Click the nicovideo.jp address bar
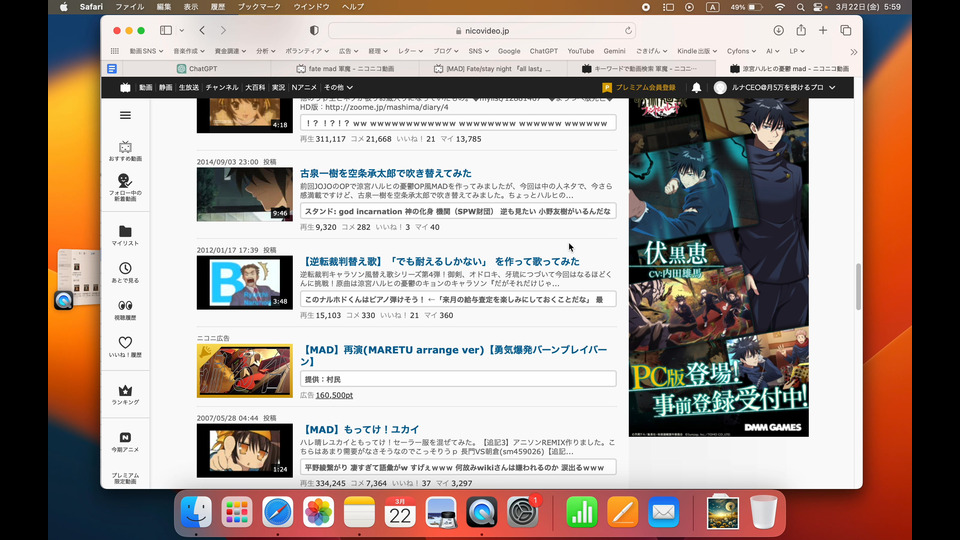The width and height of the screenshot is (960, 540). tap(482, 31)
